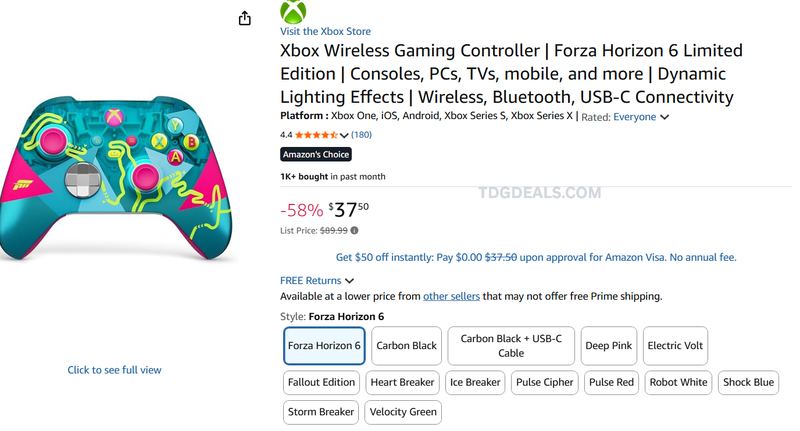Viewport: 800px width, 431px height.
Task: Expand the Rated Everyone dropdown arrow
Action: point(664,117)
